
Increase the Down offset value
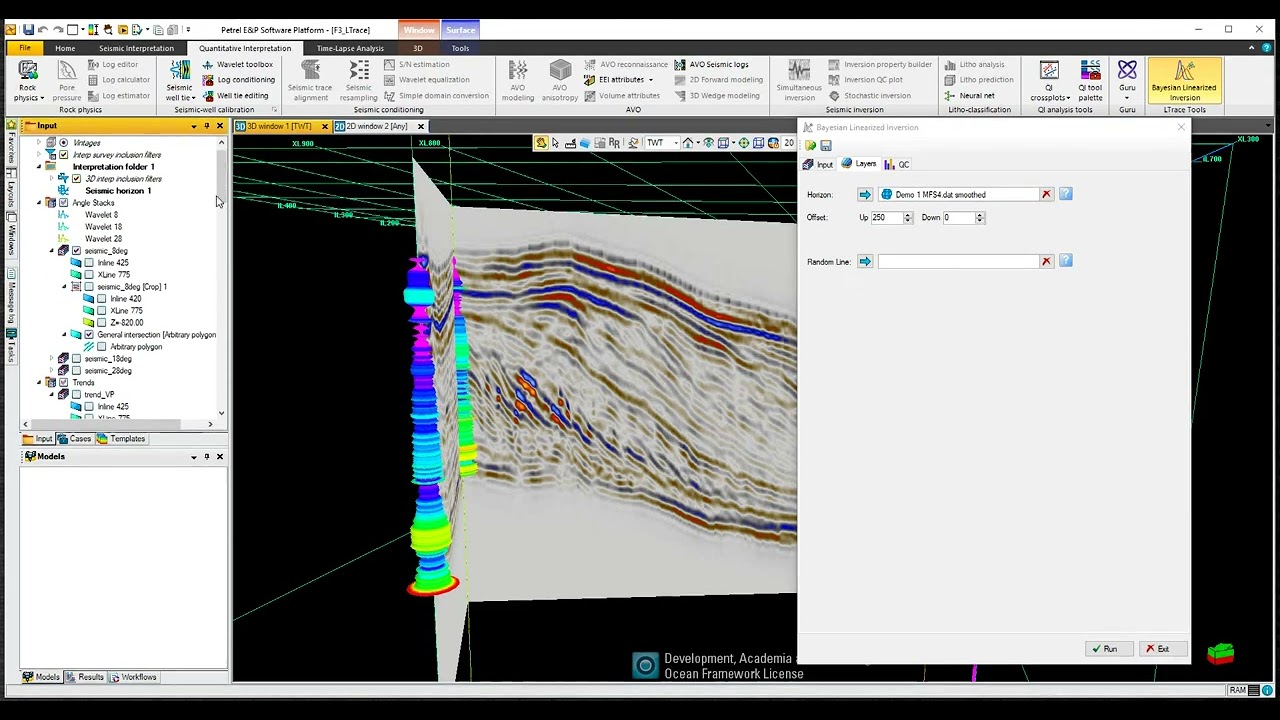980,215
